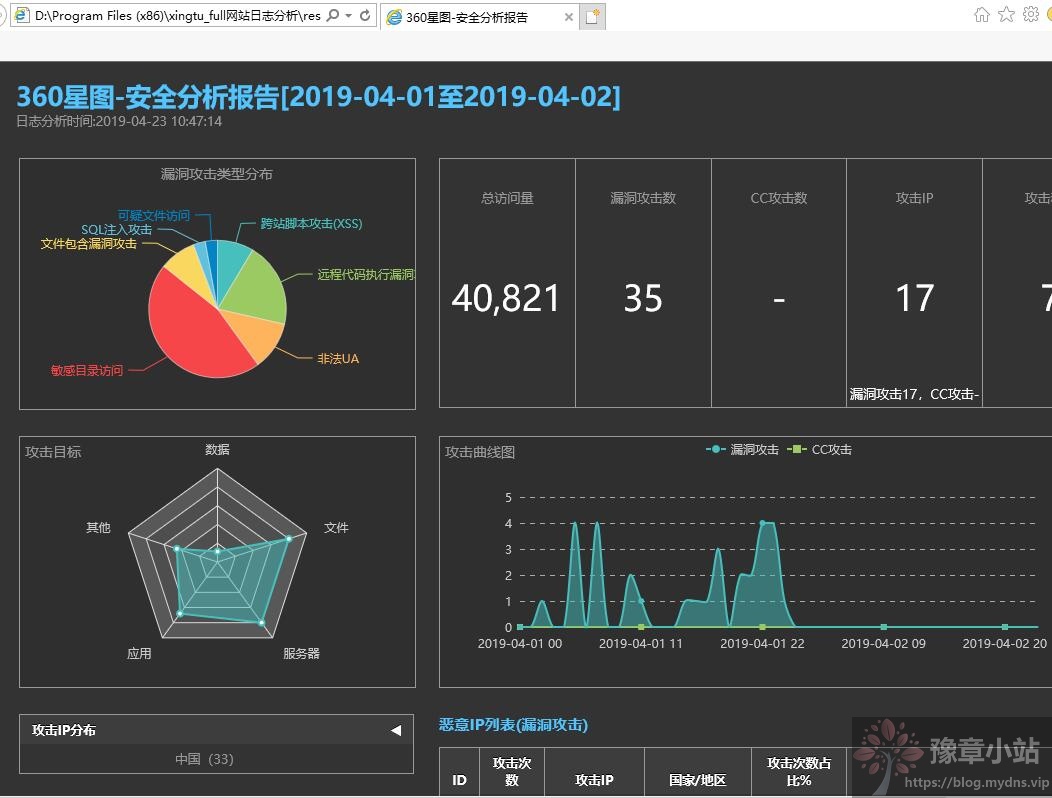Screen dimensions: 1052x798
Task: Click the 攻击曲线图 chart title
Action: (480, 452)
